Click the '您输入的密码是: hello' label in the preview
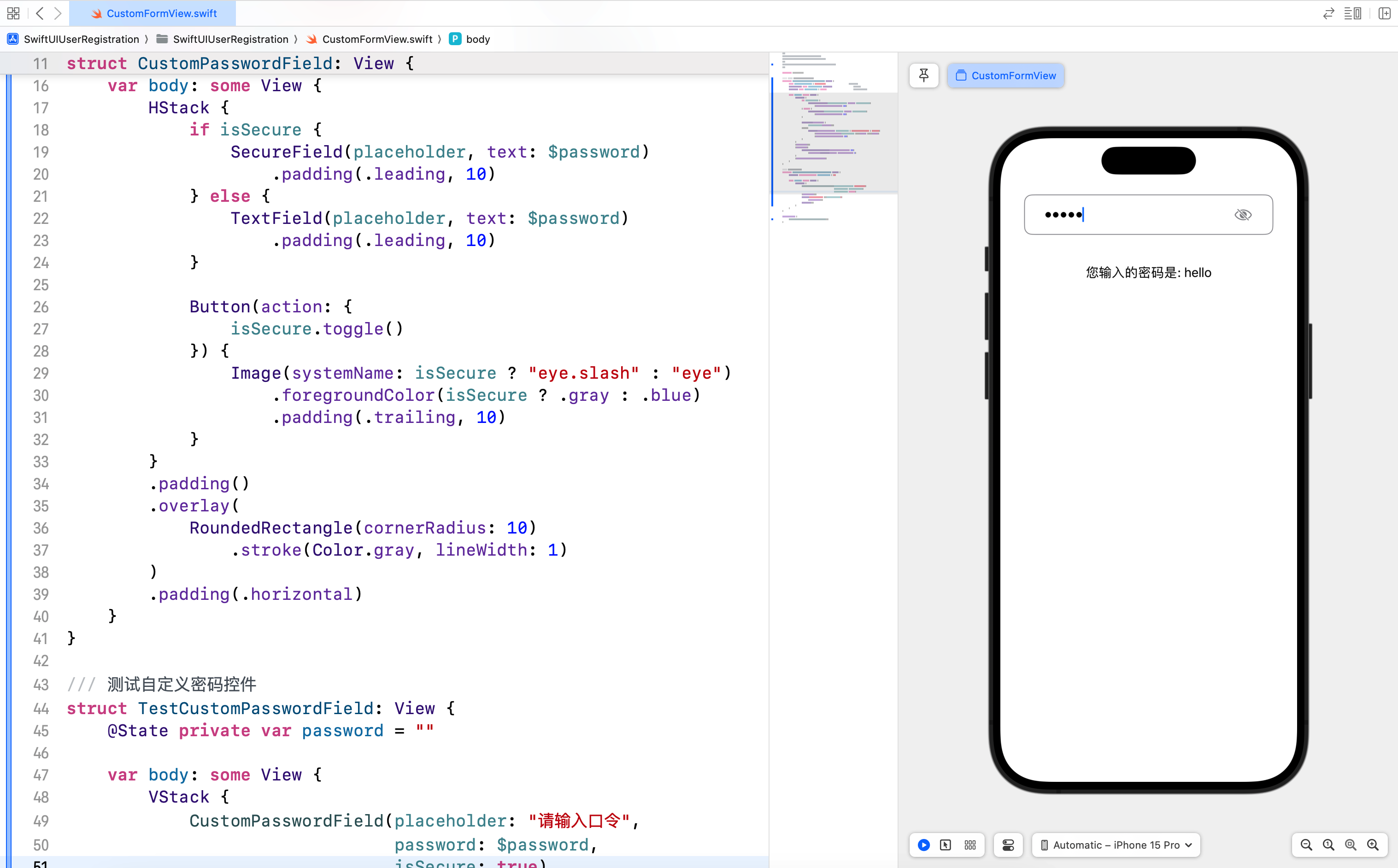The image size is (1398, 868). (x=1149, y=273)
